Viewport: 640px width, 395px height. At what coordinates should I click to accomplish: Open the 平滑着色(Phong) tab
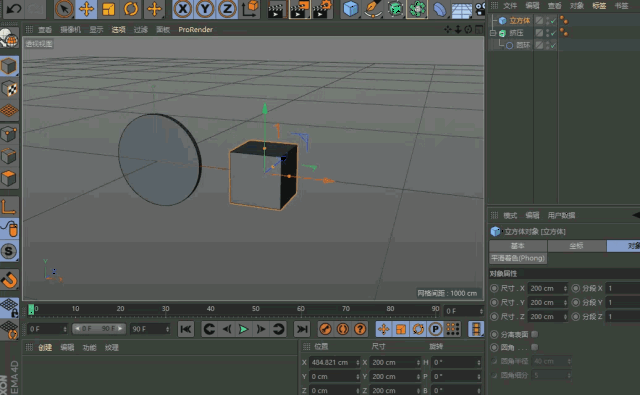(x=518, y=258)
